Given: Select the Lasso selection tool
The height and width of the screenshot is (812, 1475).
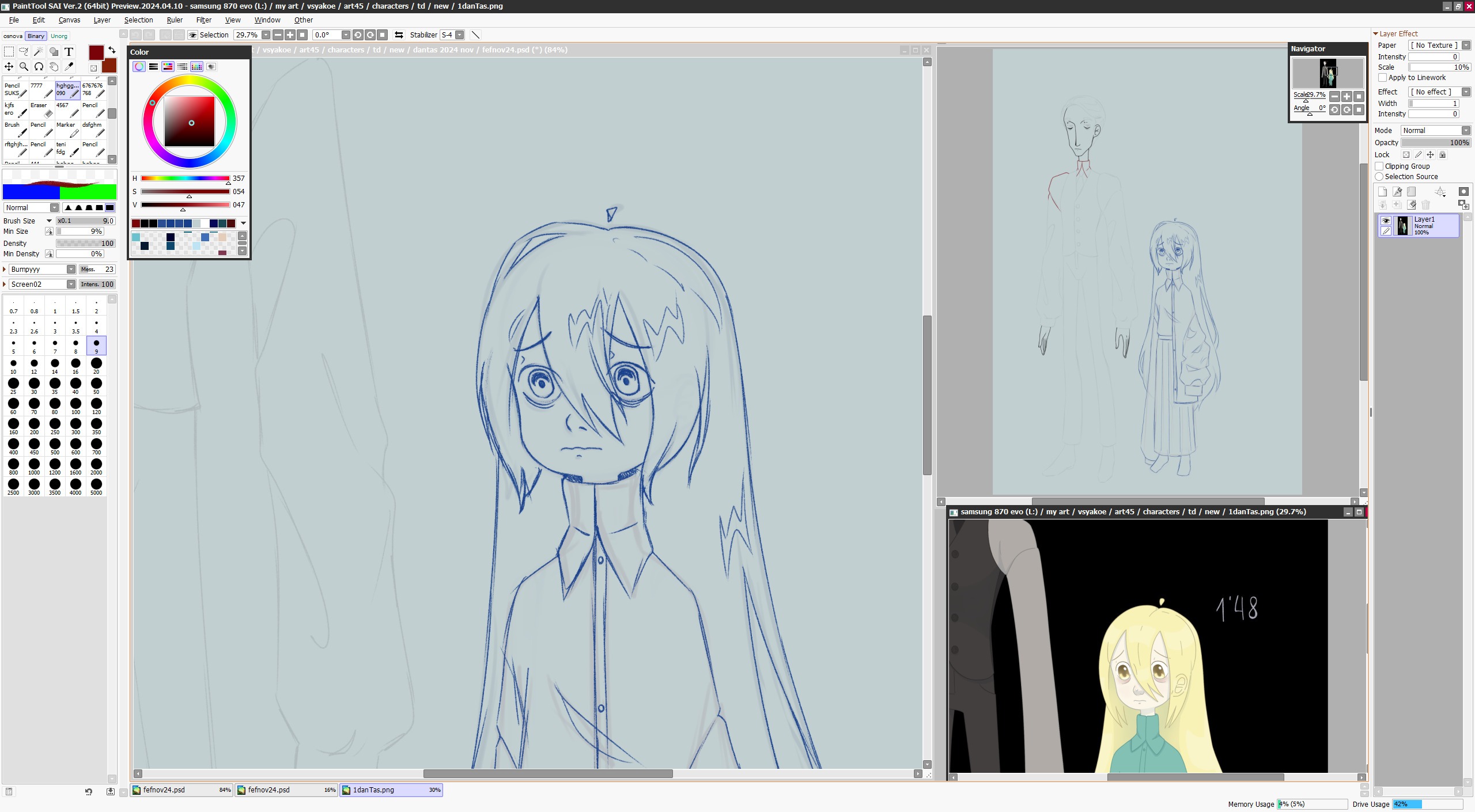Looking at the screenshot, I should (24, 52).
